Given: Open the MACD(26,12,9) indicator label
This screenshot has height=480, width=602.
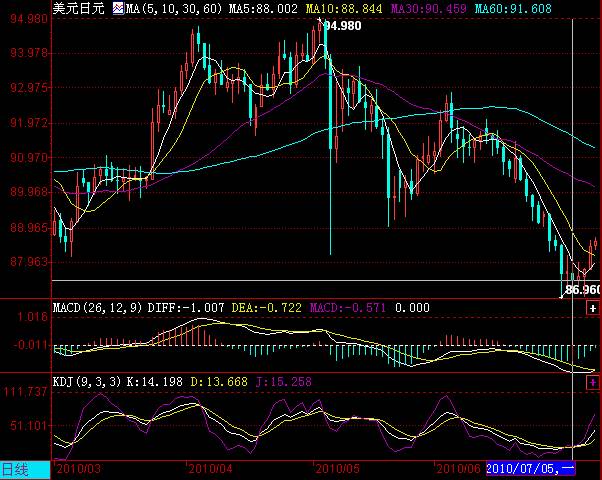Looking at the screenshot, I should click(98, 308).
